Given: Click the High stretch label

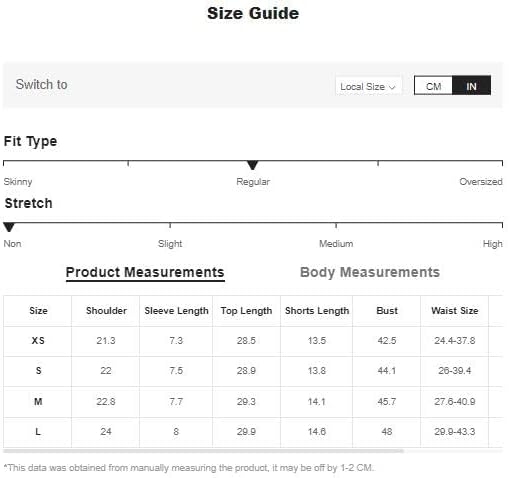Looking at the screenshot, I should [x=492, y=244].
